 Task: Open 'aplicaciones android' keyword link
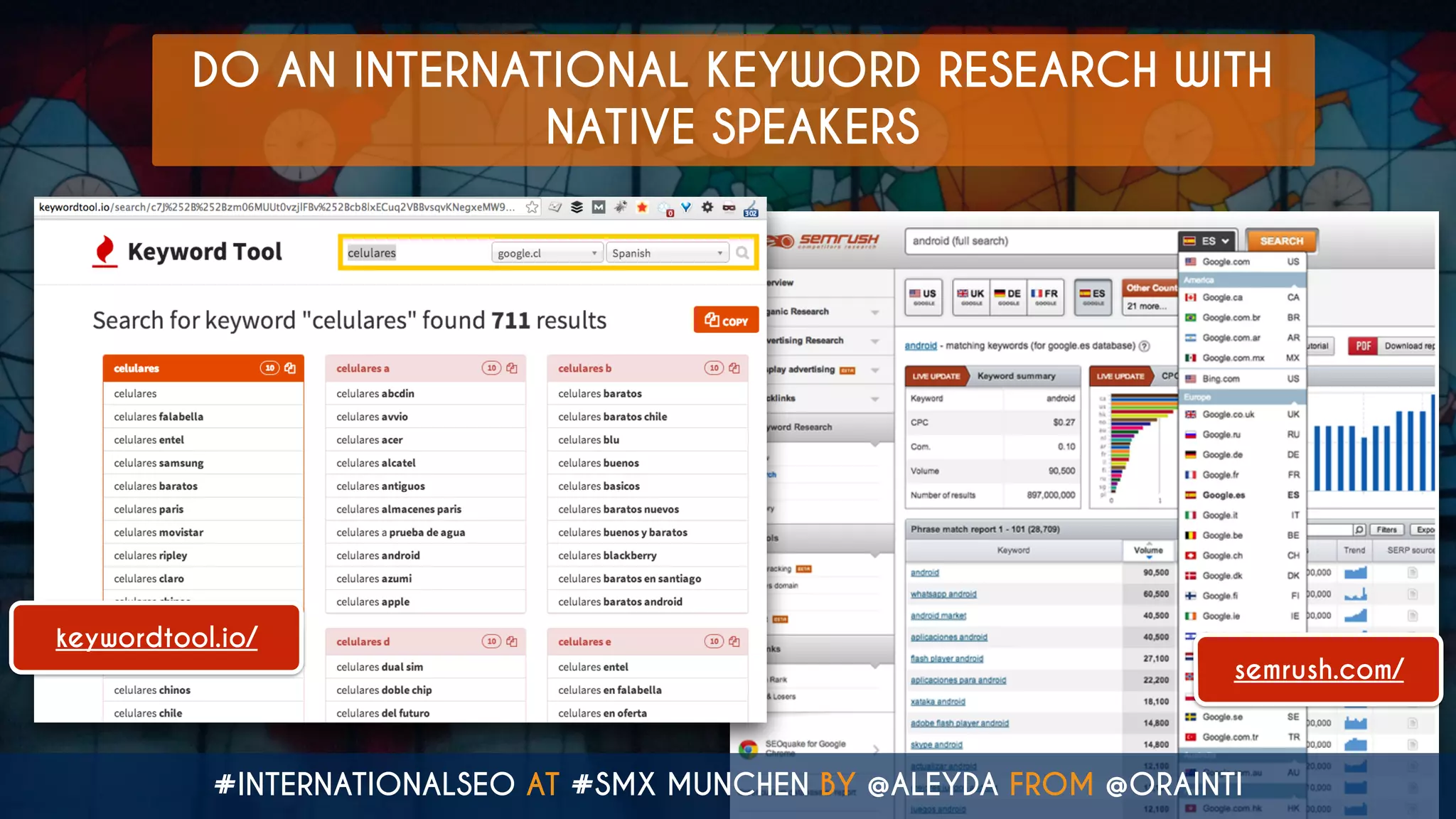pos(949,638)
